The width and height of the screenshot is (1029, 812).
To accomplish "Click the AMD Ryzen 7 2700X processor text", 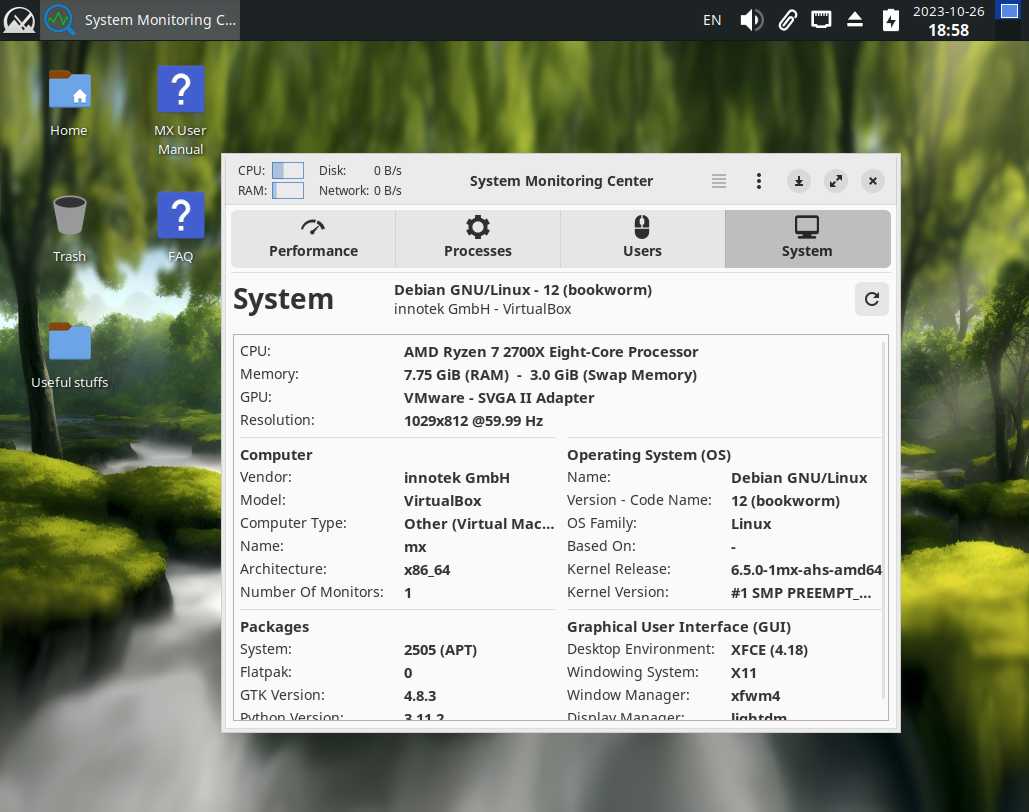I will click(551, 352).
